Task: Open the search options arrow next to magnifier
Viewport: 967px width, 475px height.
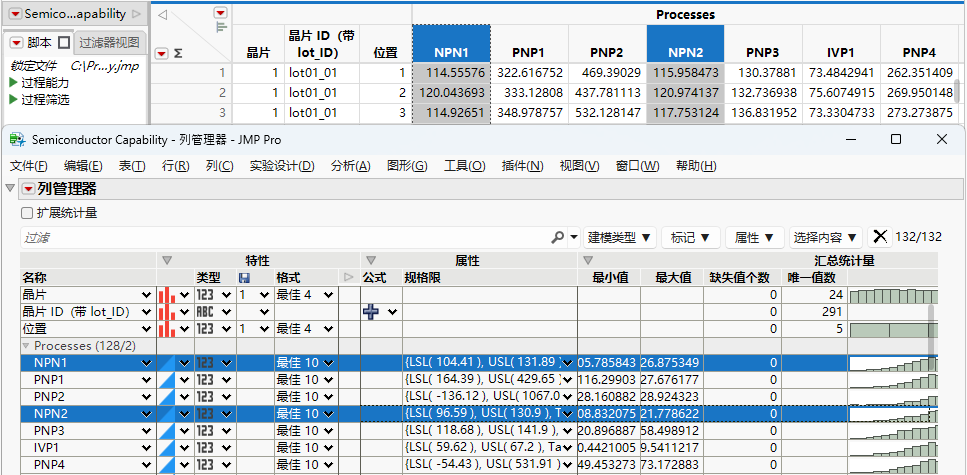Action: point(574,237)
